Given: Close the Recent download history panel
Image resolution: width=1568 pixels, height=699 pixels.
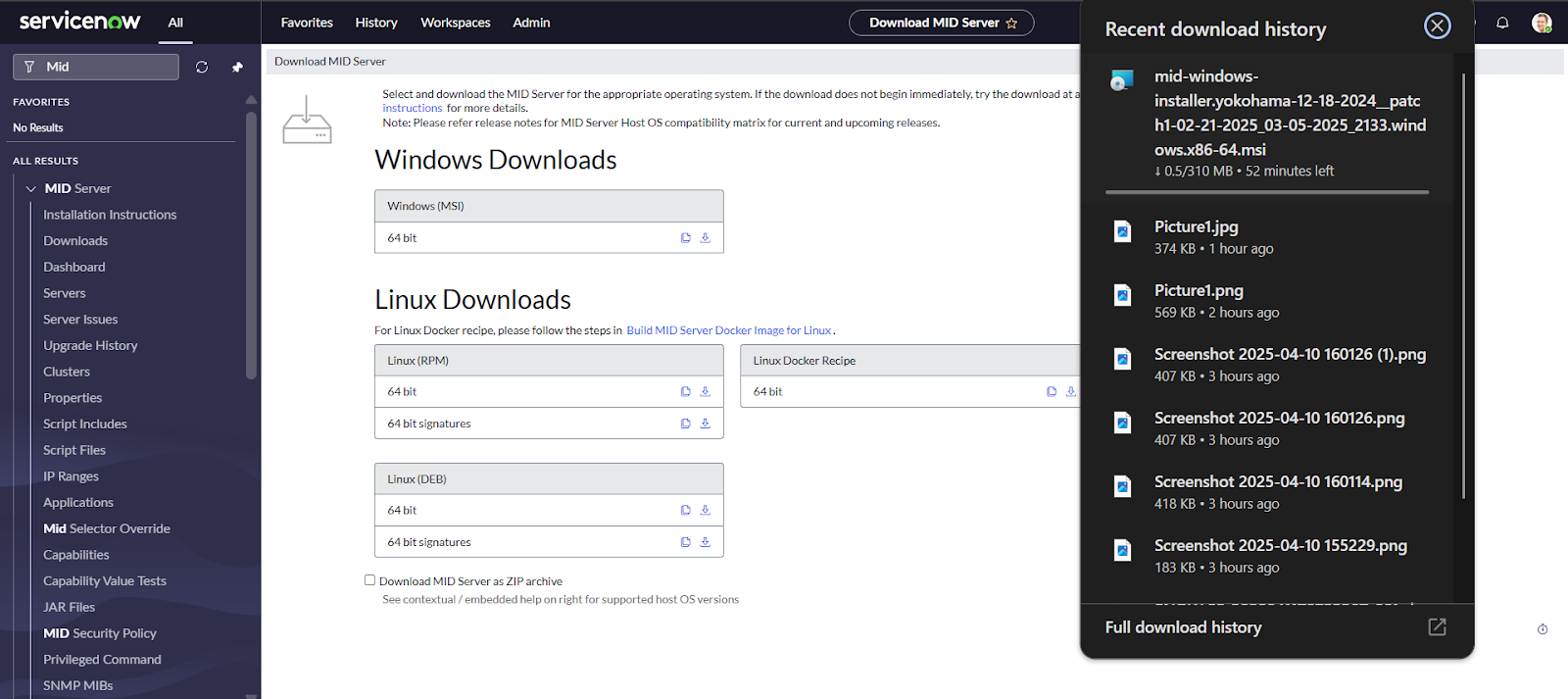Looking at the screenshot, I should pyautogui.click(x=1437, y=25).
